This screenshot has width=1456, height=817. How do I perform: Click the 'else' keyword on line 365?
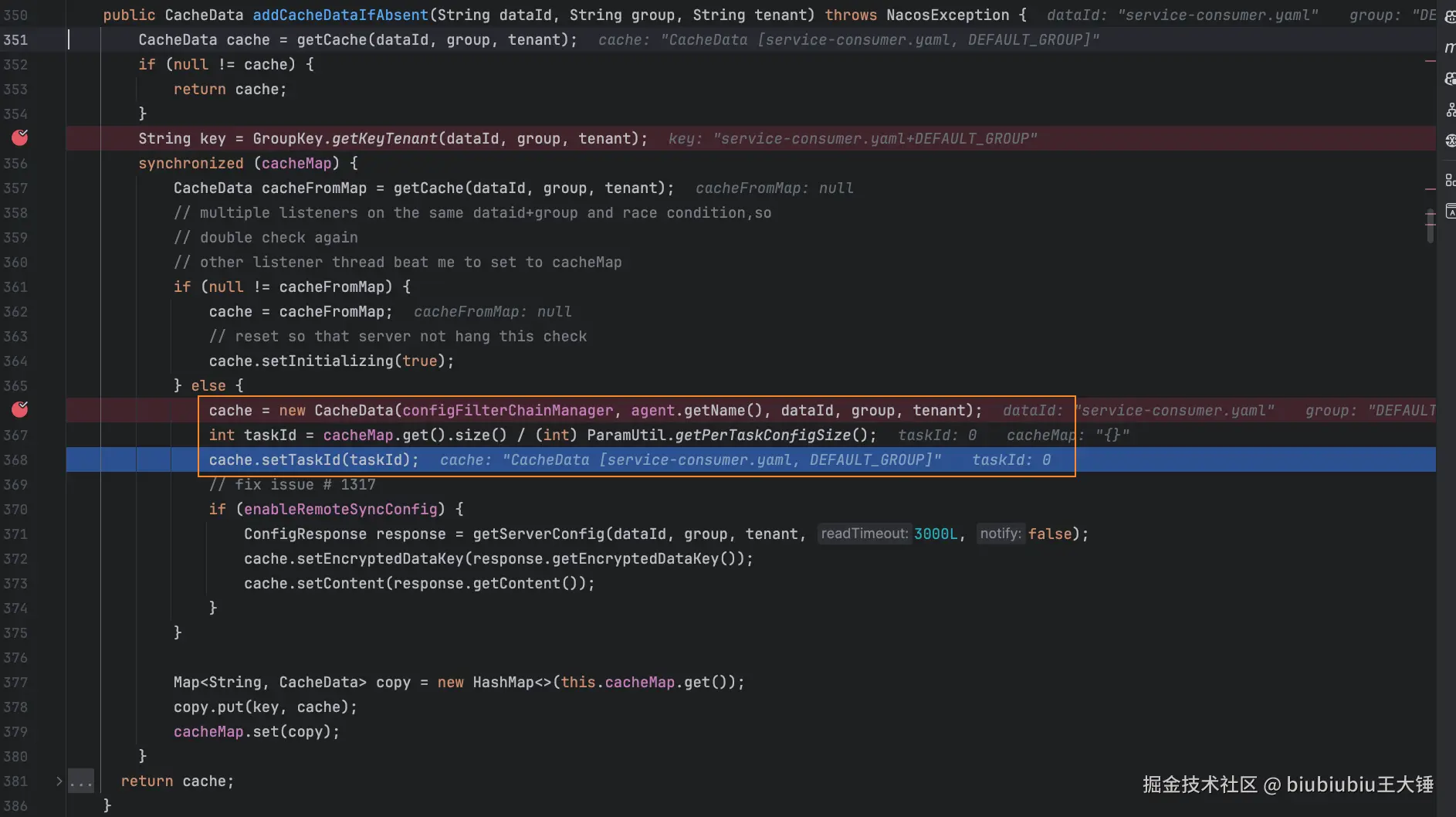coord(208,385)
